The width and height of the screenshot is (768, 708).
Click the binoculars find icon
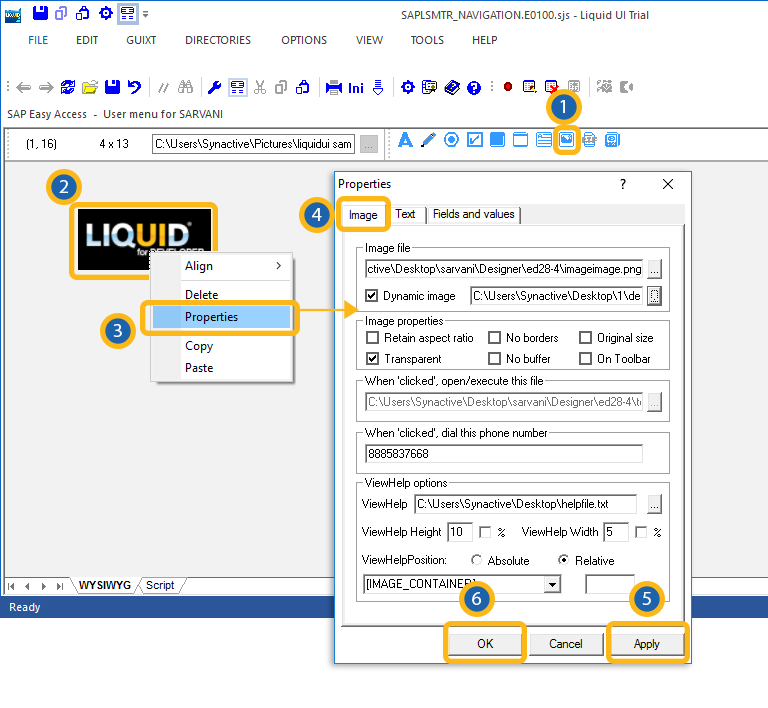(185, 87)
